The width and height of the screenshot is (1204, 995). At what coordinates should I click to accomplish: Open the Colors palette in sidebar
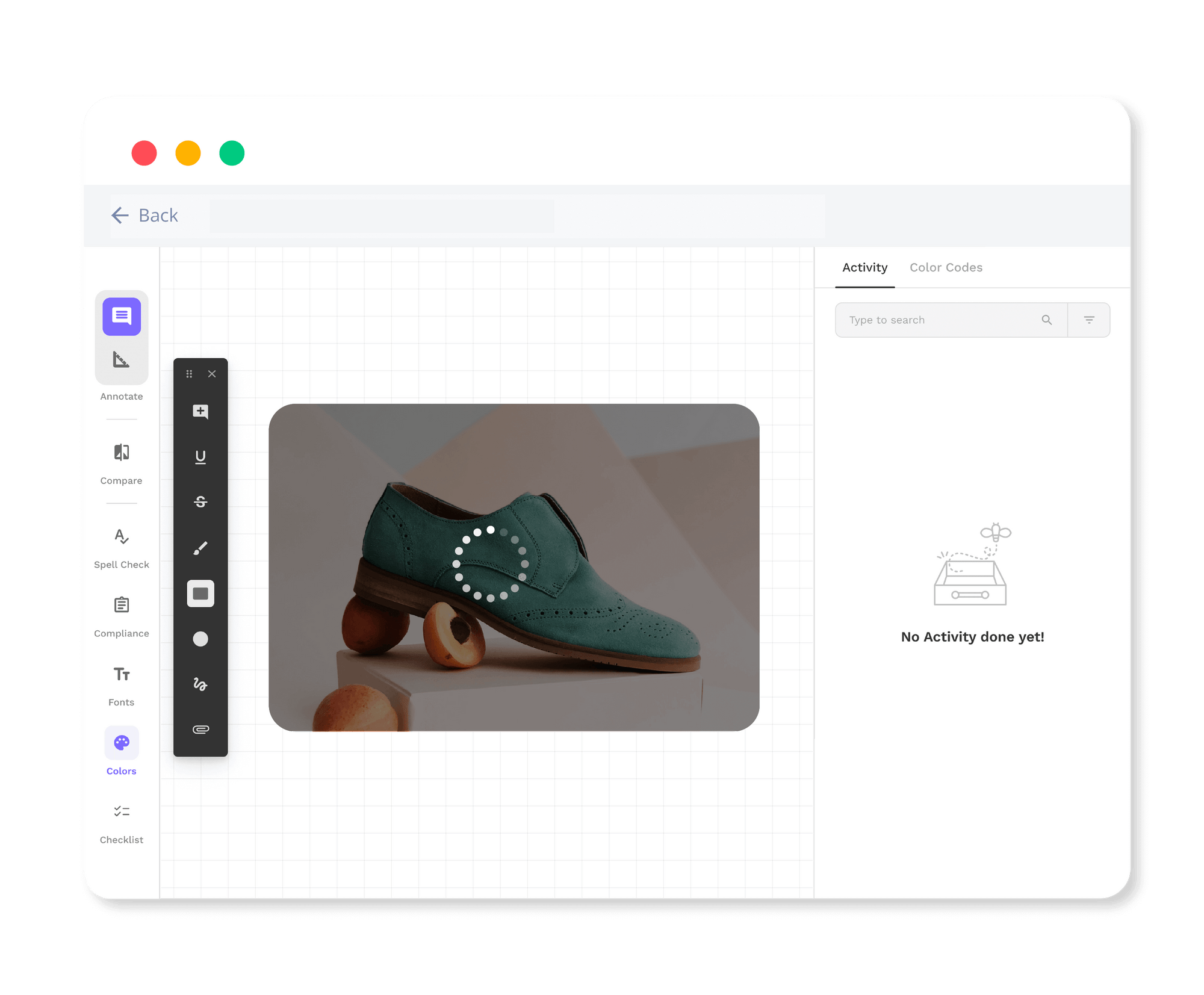pyautogui.click(x=121, y=743)
